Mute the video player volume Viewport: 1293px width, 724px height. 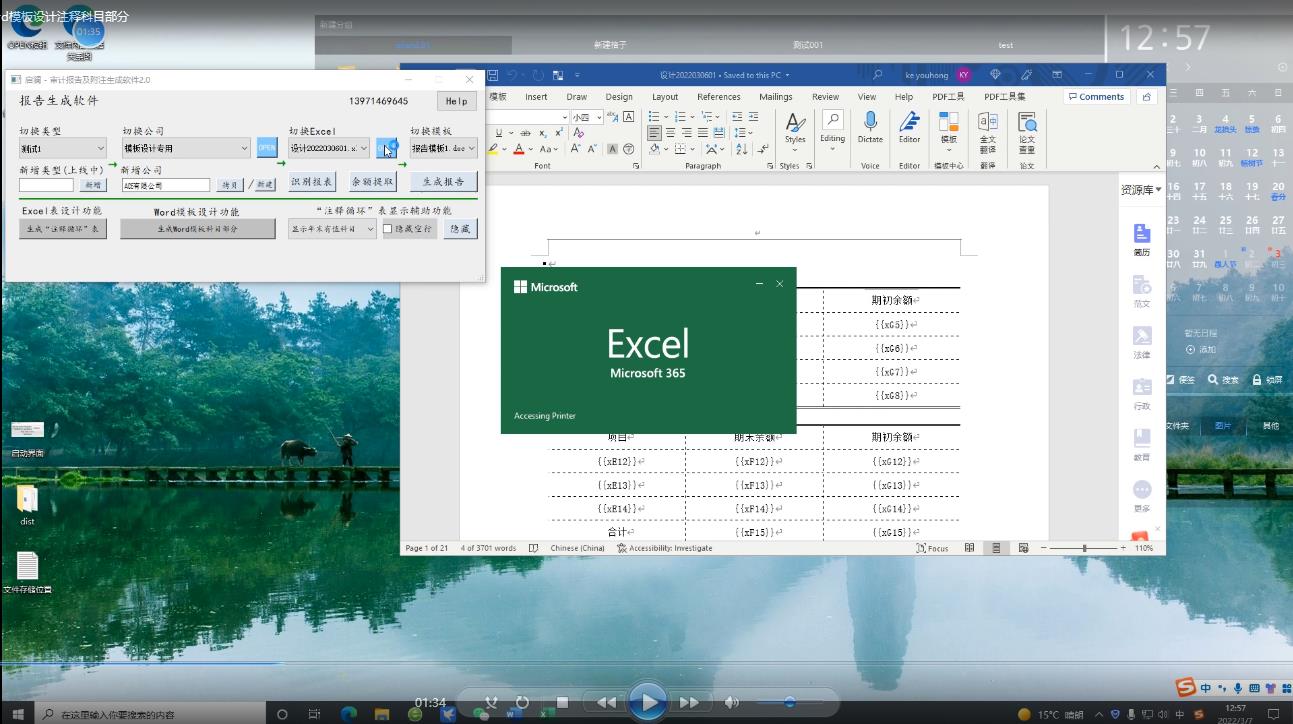click(x=732, y=702)
